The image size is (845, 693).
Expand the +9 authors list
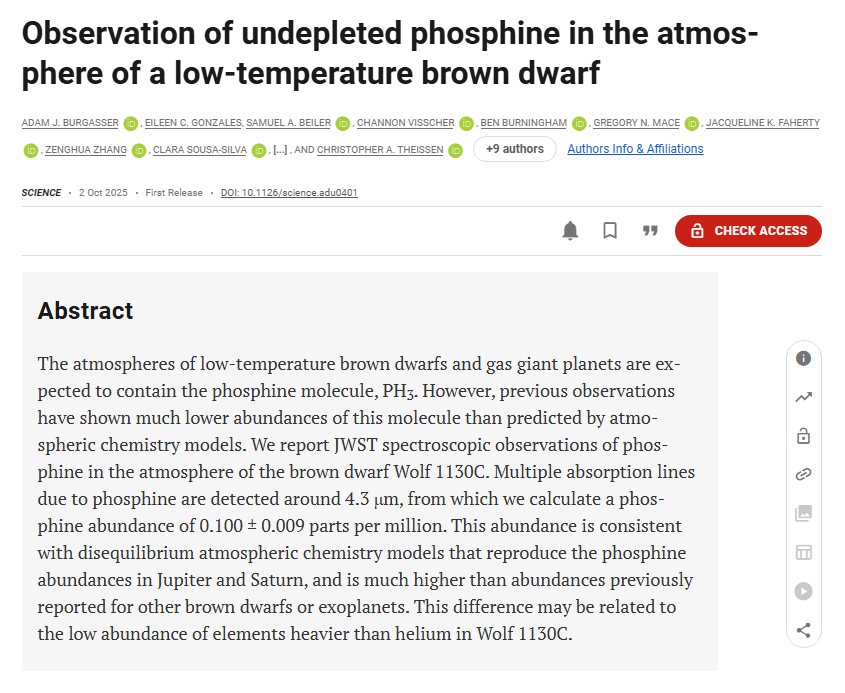[514, 149]
